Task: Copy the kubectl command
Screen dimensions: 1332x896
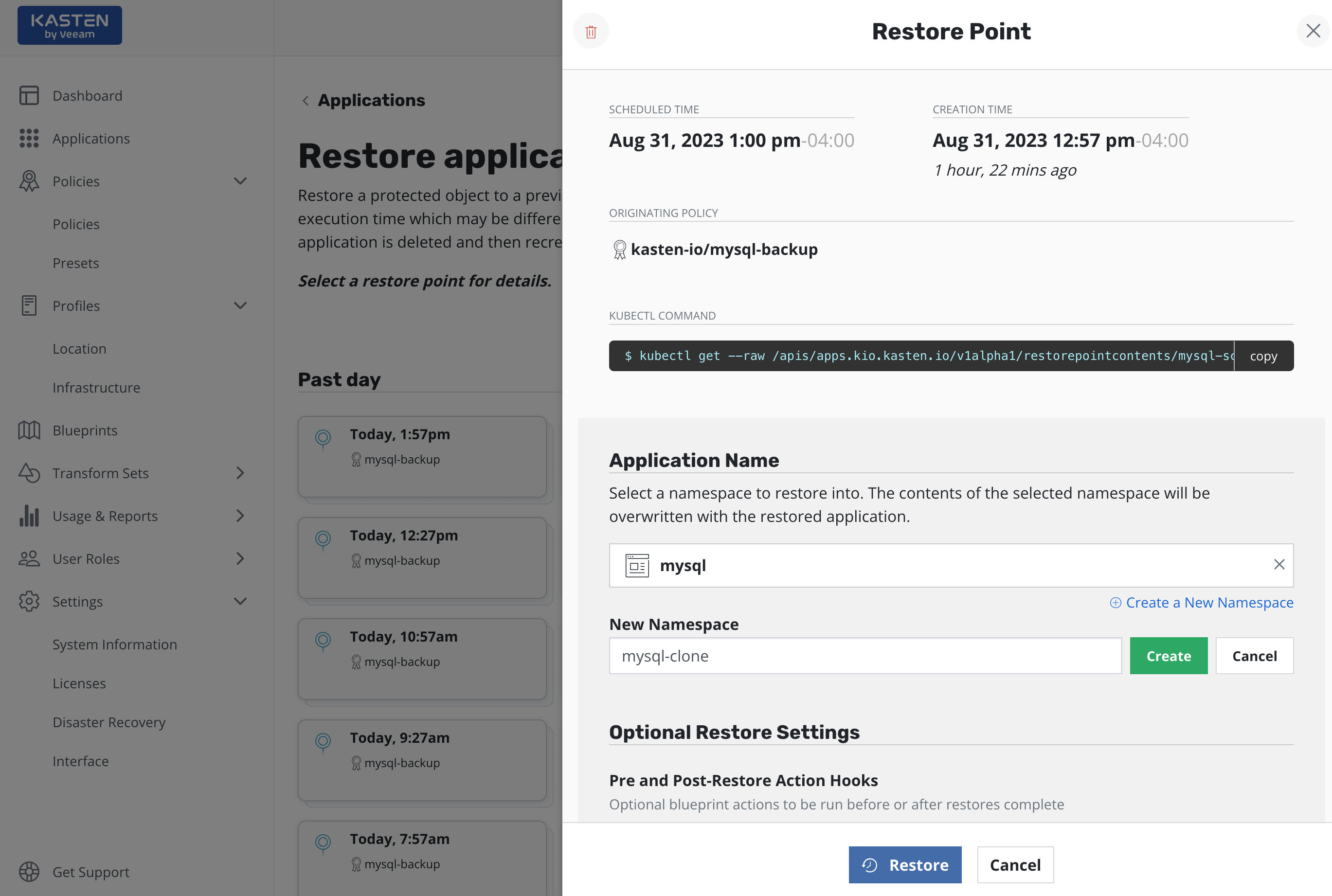Action: pyautogui.click(x=1263, y=356)
